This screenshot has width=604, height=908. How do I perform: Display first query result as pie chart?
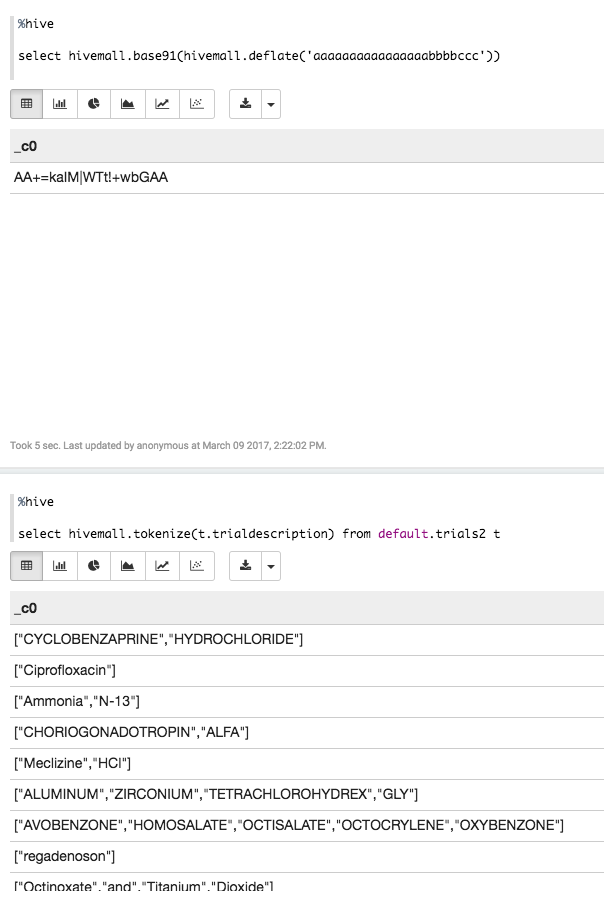[93, 103]
